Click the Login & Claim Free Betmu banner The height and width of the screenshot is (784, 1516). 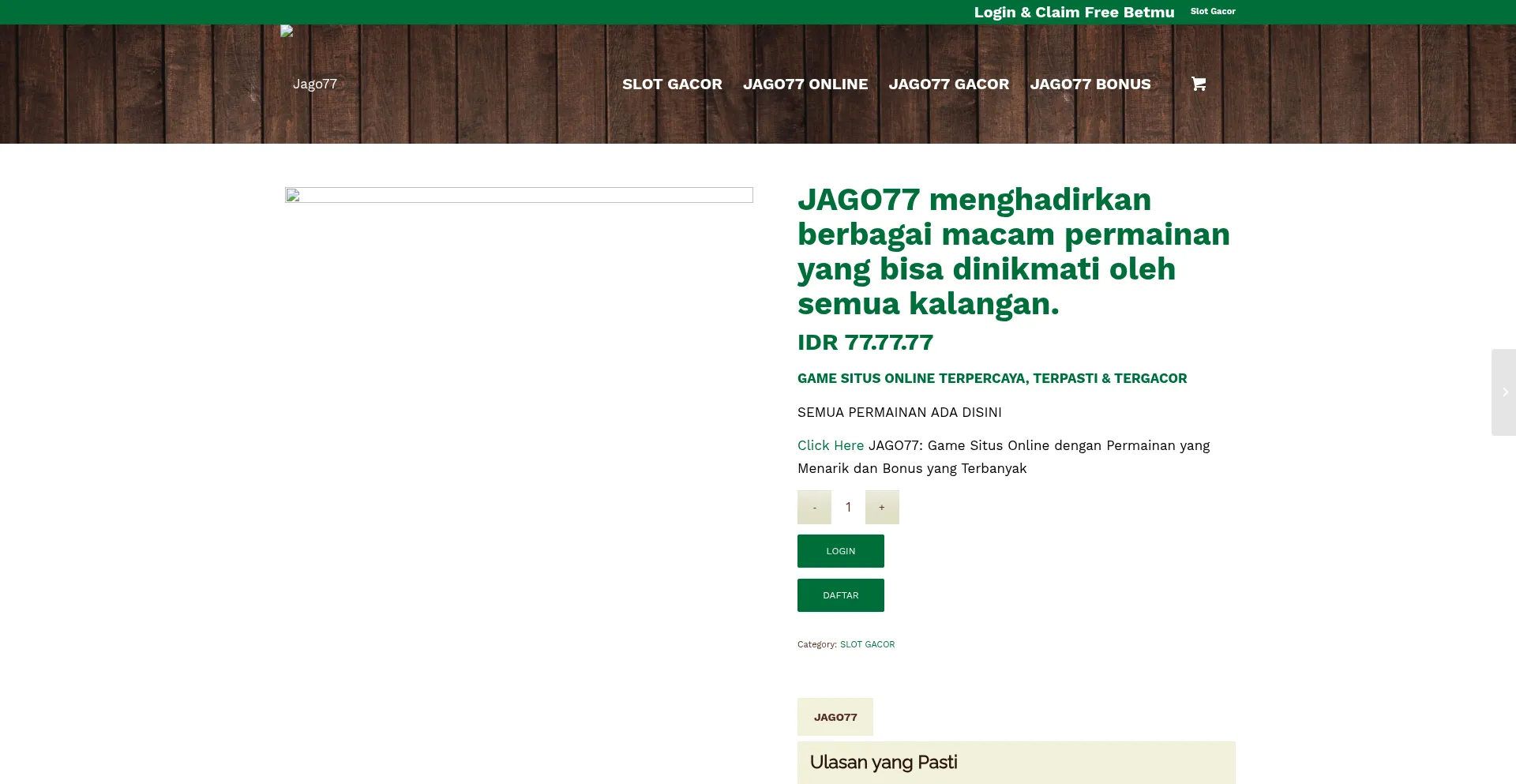1073,12
